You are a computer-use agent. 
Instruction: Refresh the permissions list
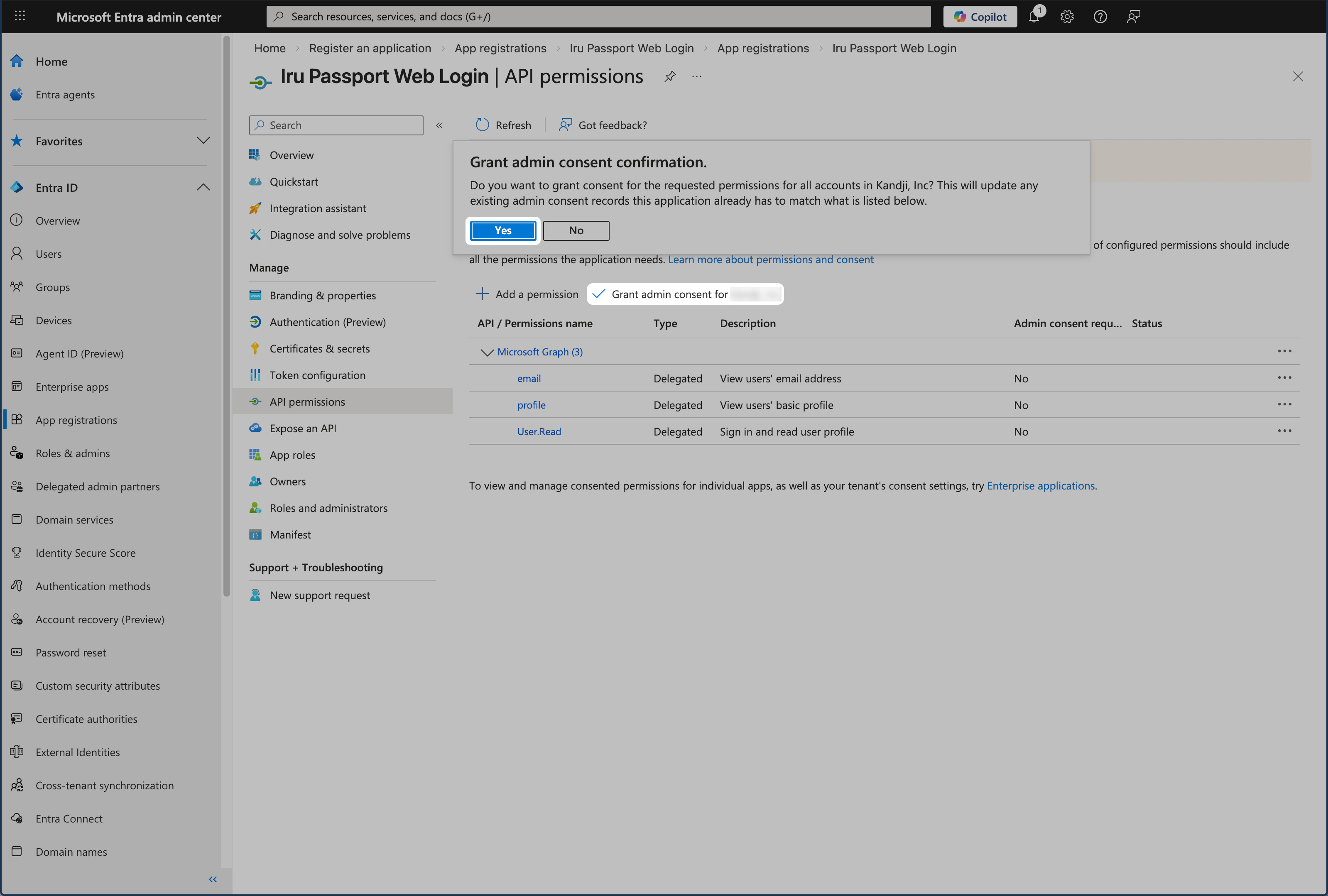[503, 125]
